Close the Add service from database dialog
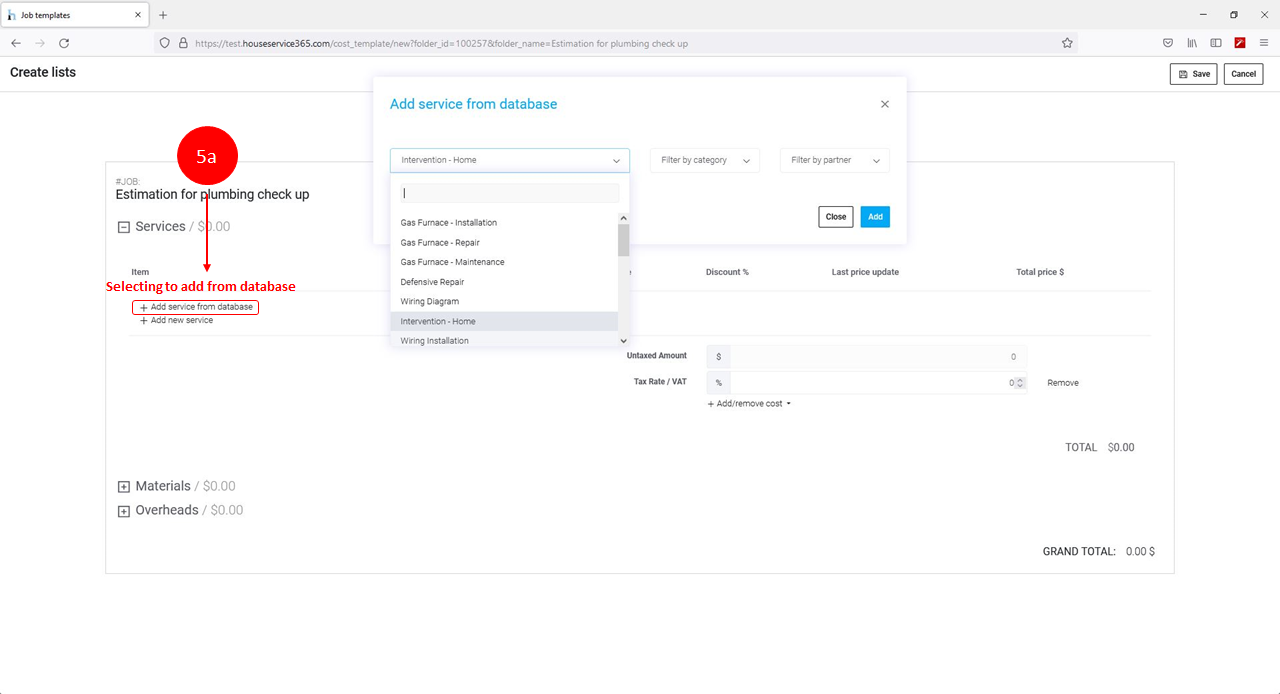The height and width of the screenshot is (694, 1280). [884, 104]
